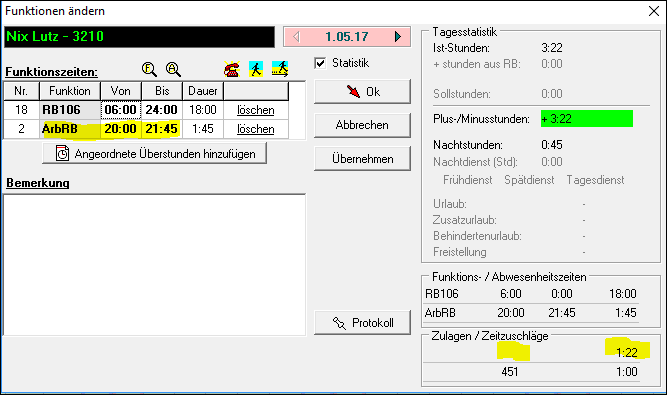Image resolution: width=667 pixels, height=395 pixels.
Task: Click the walking person with arrow icon
Action: pos(280,69)
